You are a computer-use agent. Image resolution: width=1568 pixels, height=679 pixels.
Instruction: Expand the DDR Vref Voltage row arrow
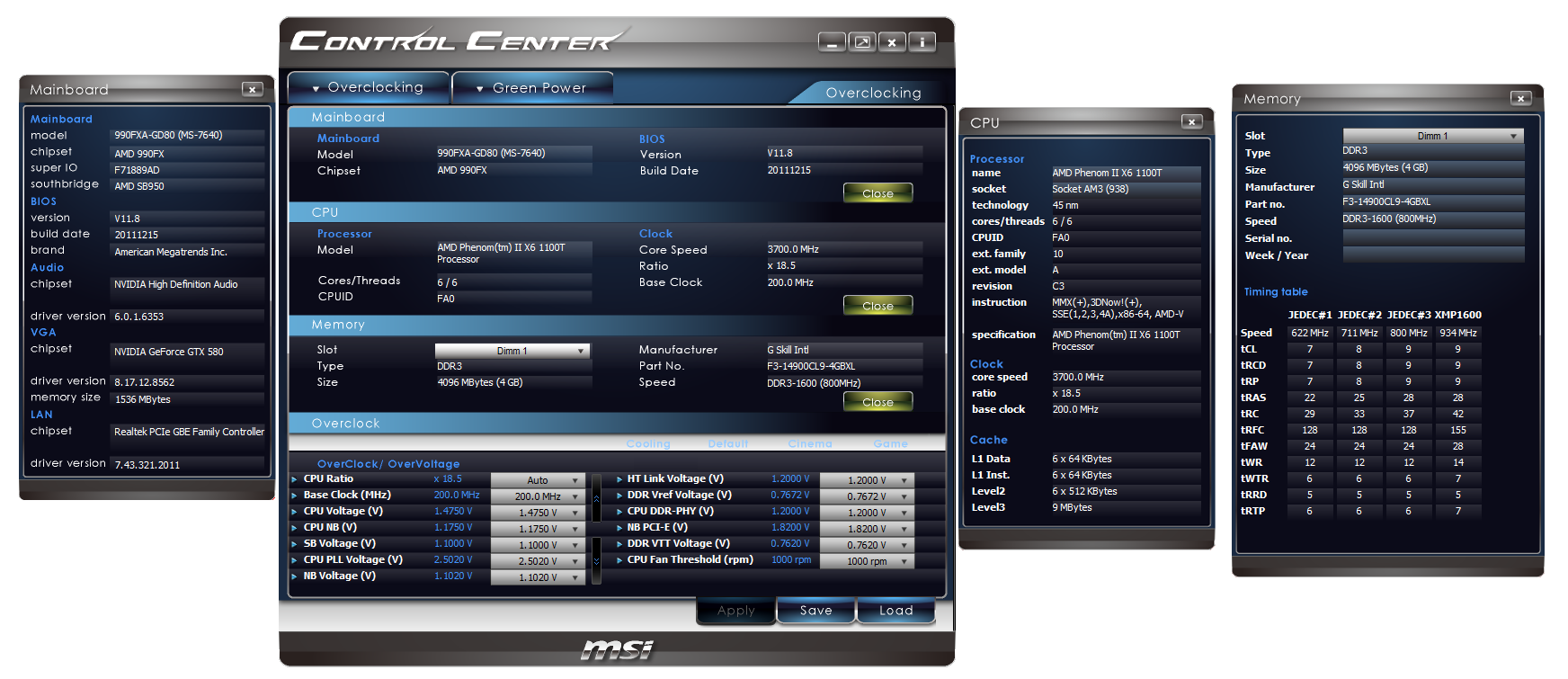[619, 496]
